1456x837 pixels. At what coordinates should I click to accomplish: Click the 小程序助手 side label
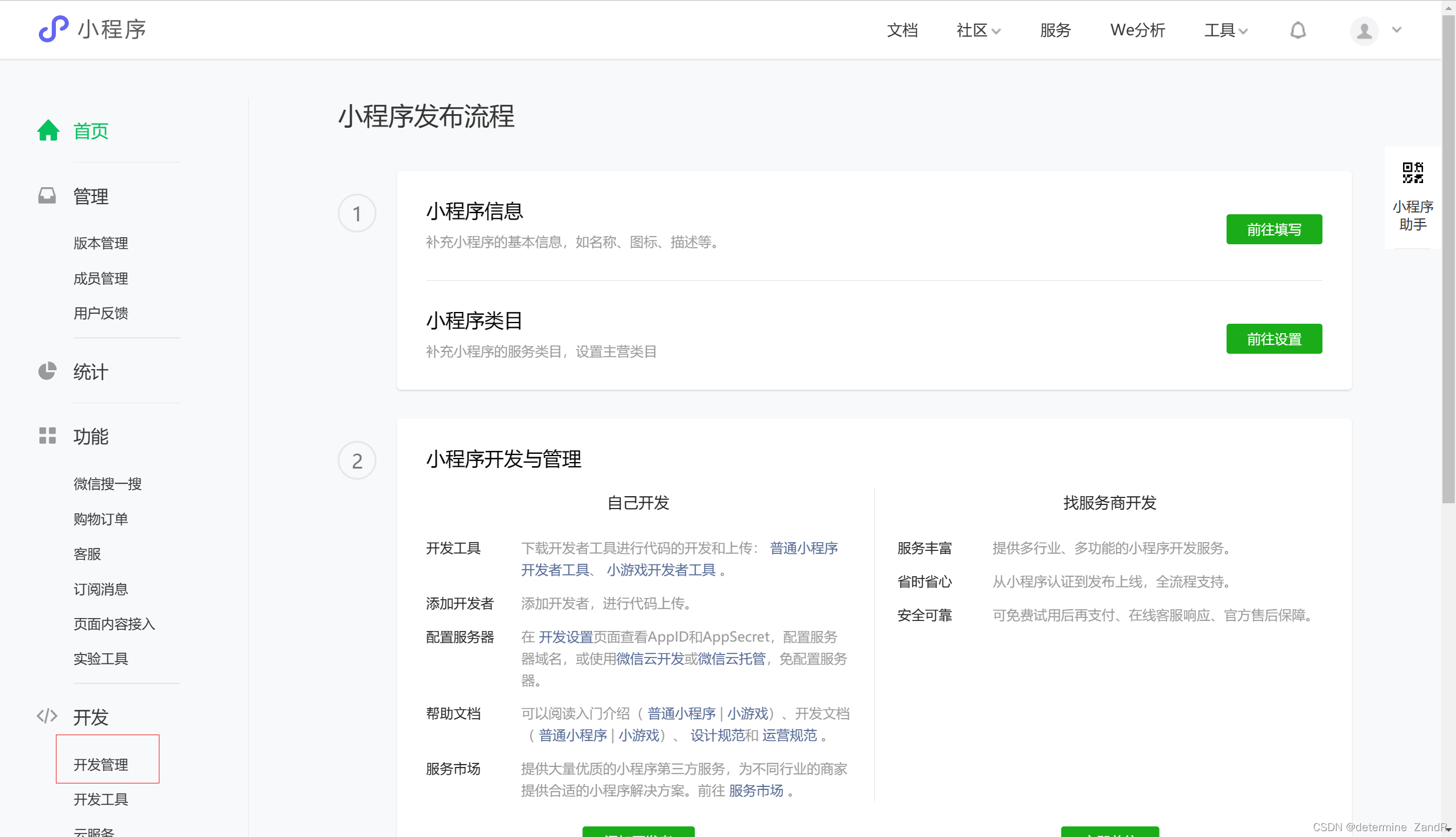pos(1412,215)
